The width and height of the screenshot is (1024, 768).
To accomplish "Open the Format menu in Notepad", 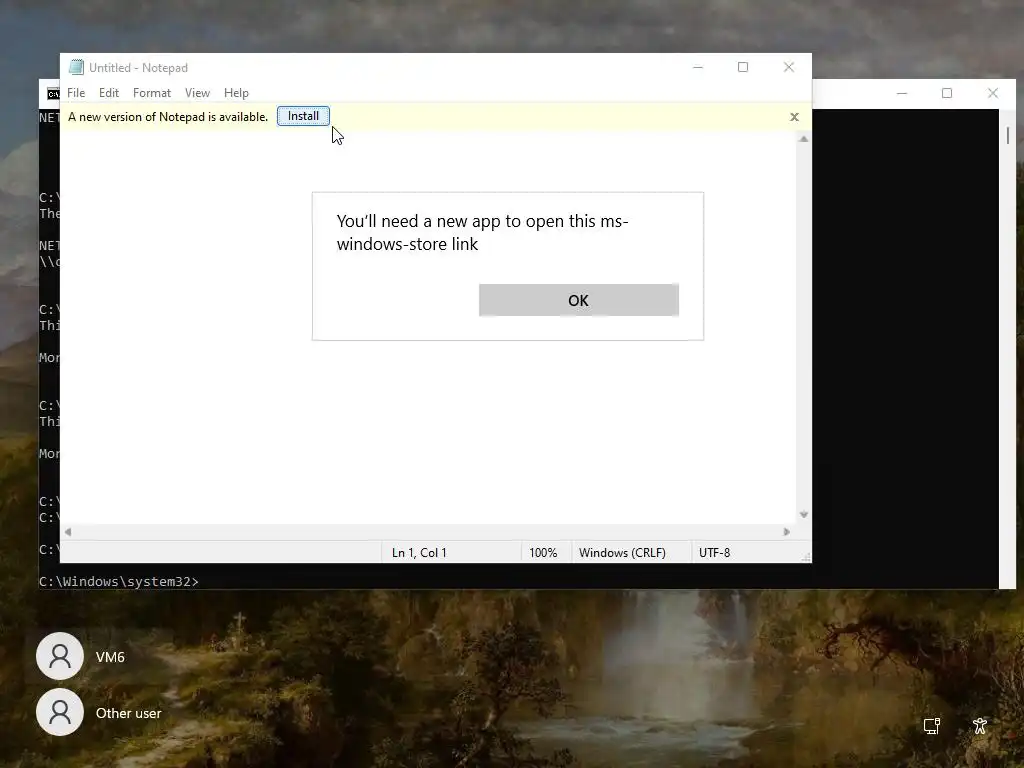I will (x=152, y=93).
